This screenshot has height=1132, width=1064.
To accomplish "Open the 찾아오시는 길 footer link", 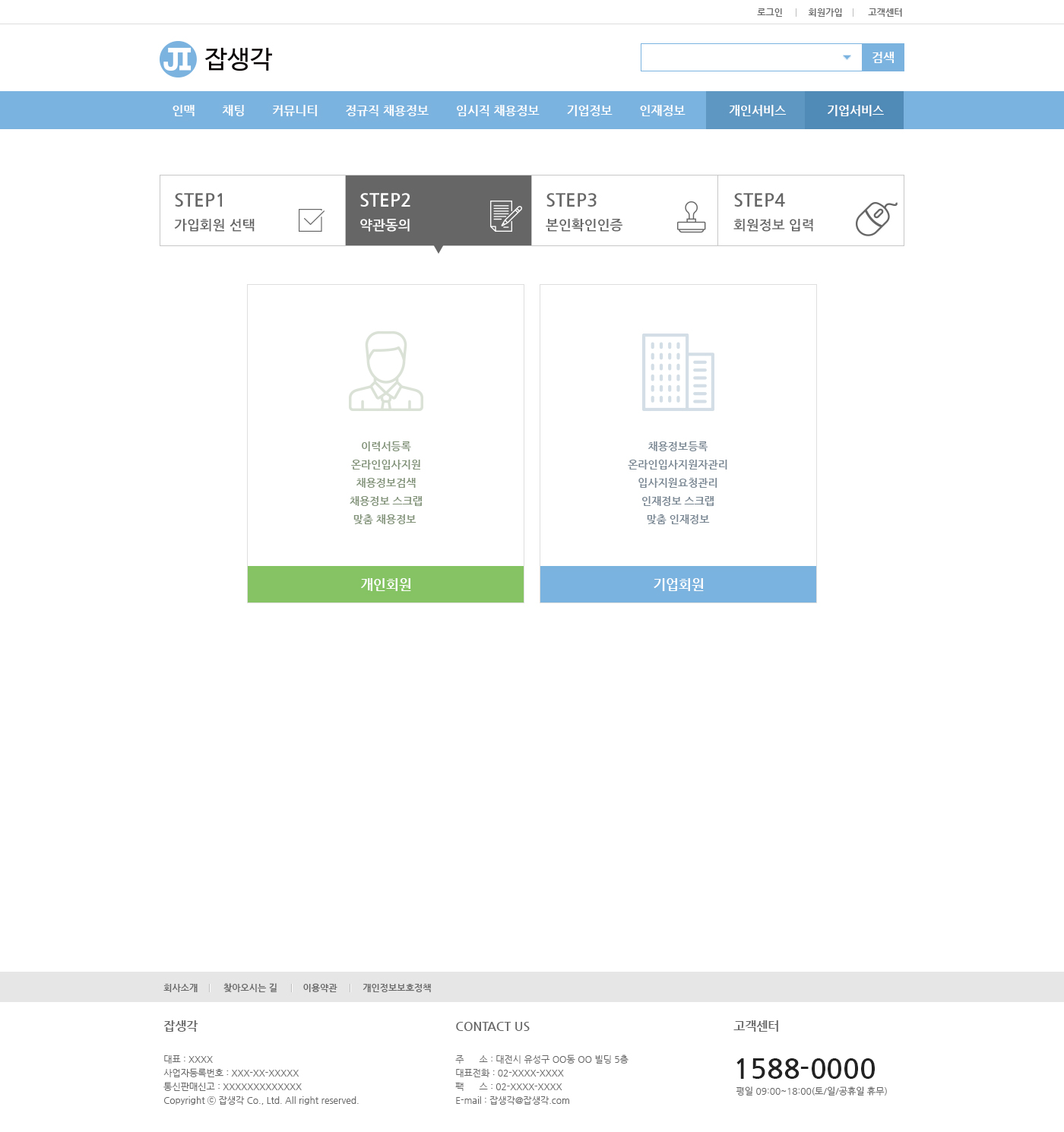I will click(250, 988).
